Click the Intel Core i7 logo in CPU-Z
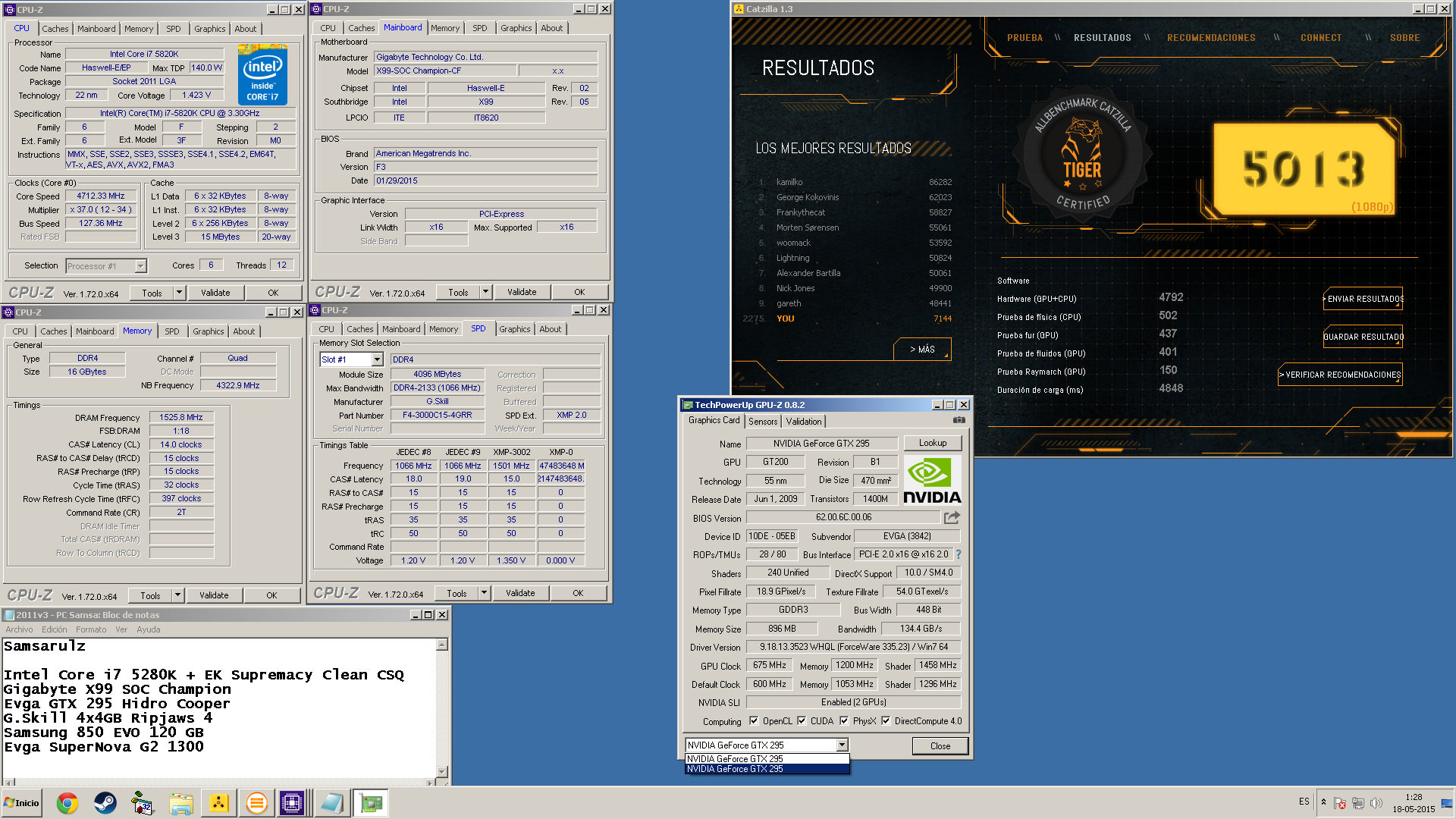This screenshot has height=819, width=1456. coord(262,74)
